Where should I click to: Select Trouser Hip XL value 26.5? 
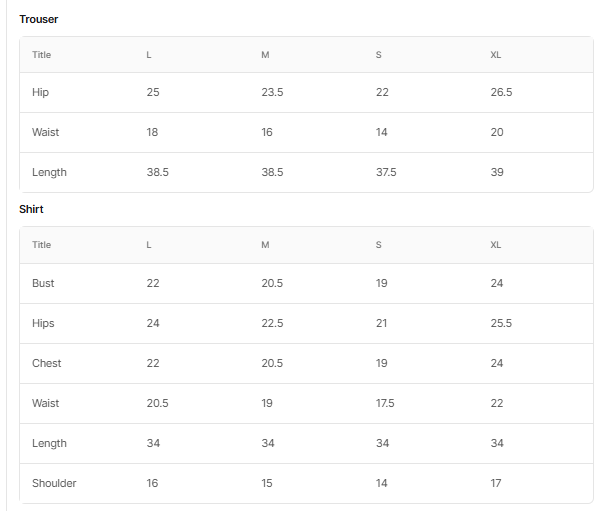(501, 92)
